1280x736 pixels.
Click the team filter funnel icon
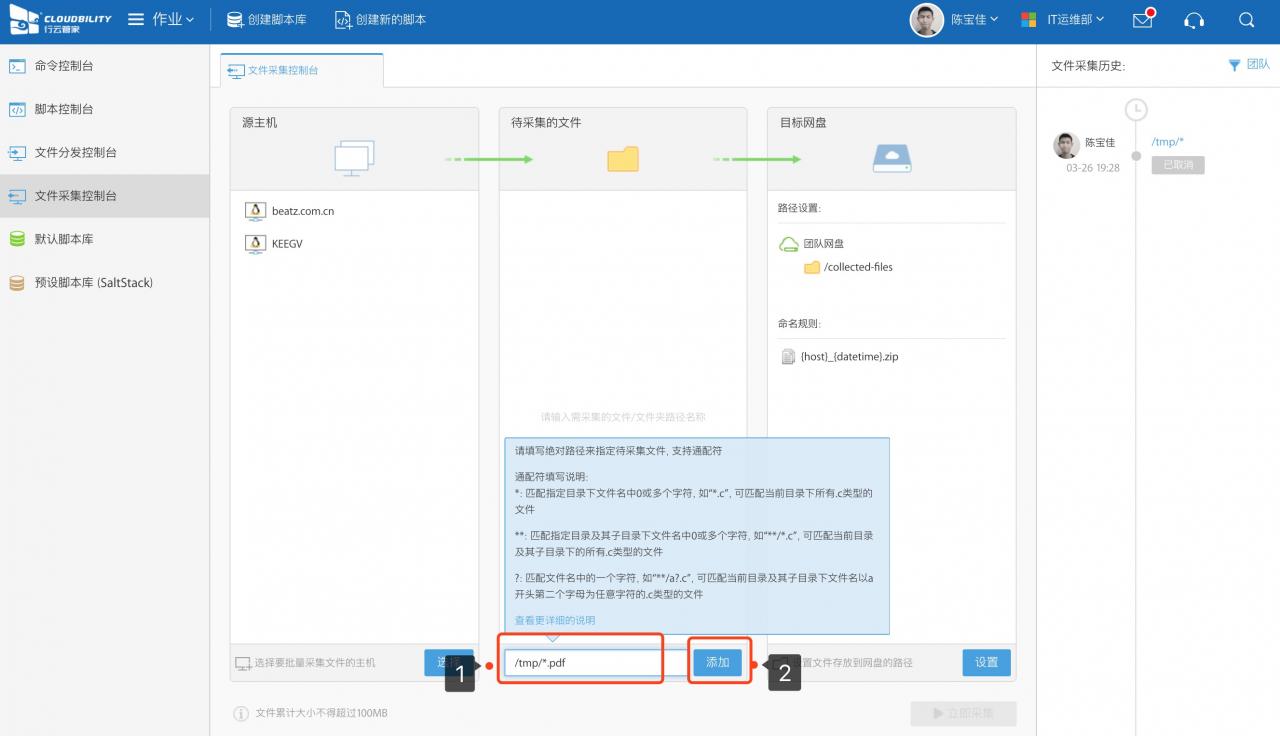pyautogui.click(x=1234, y=65)
